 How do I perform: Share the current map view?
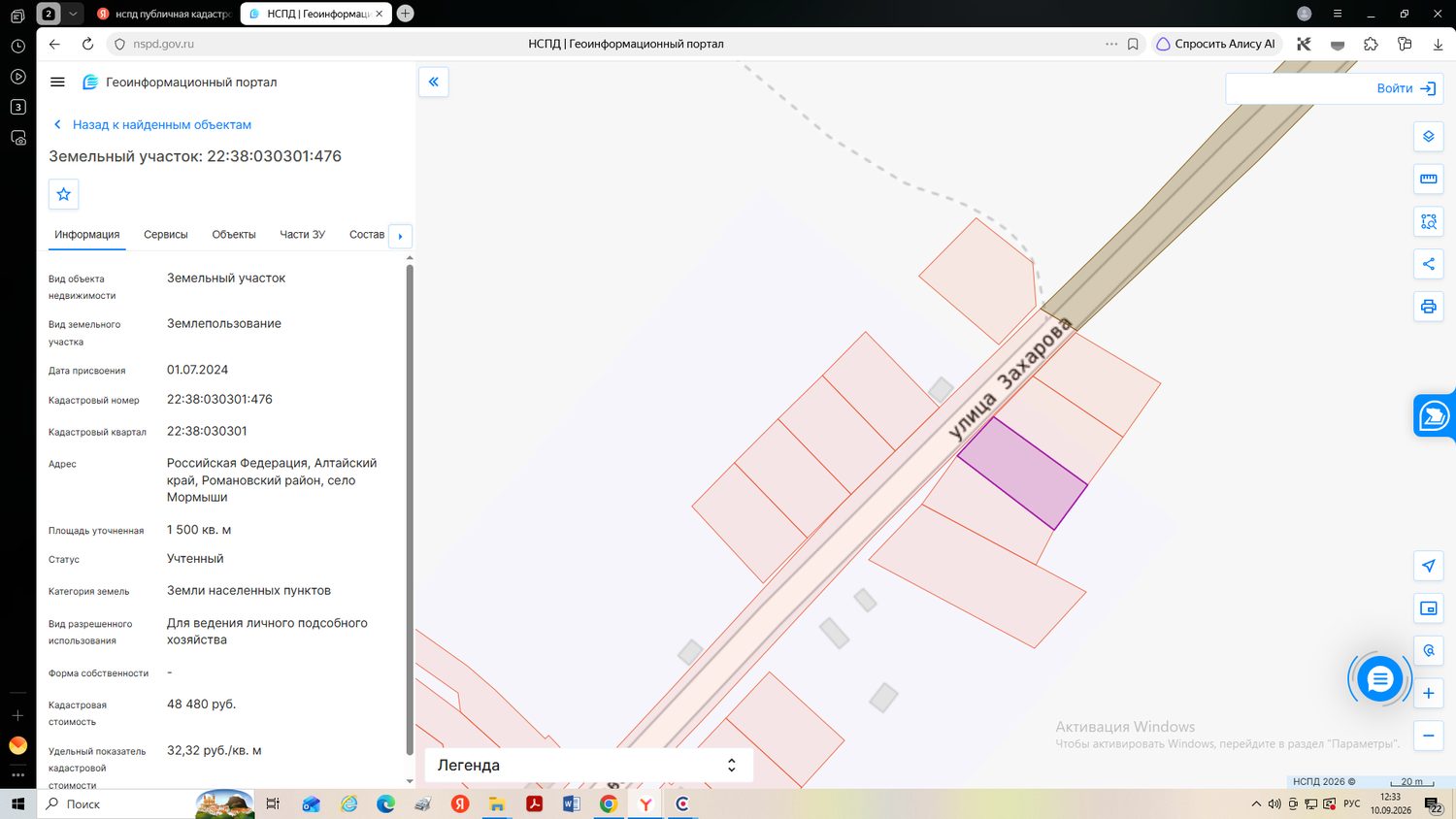(1429, 264)
